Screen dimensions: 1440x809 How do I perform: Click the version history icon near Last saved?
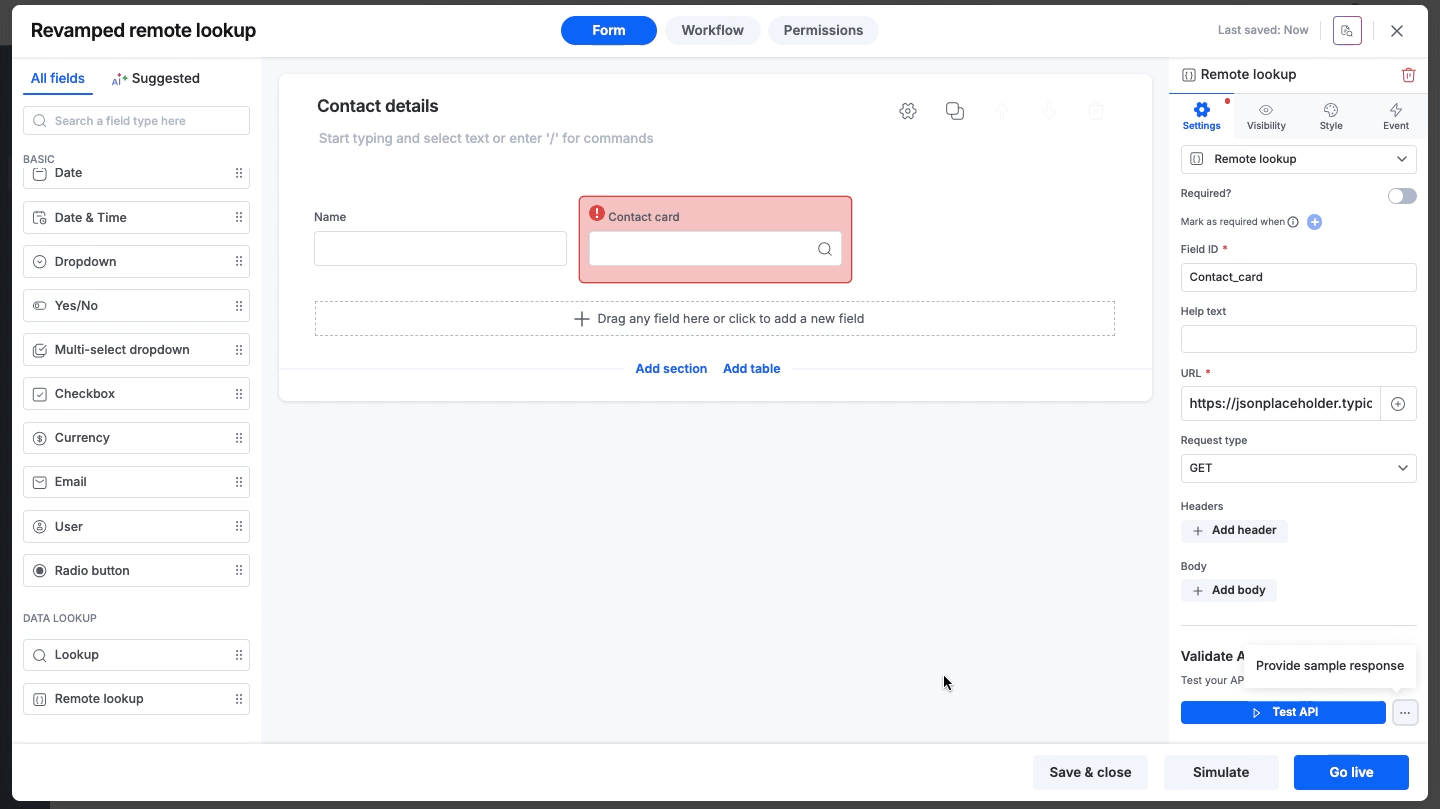pyautogui.click(x=1347, y=31)
